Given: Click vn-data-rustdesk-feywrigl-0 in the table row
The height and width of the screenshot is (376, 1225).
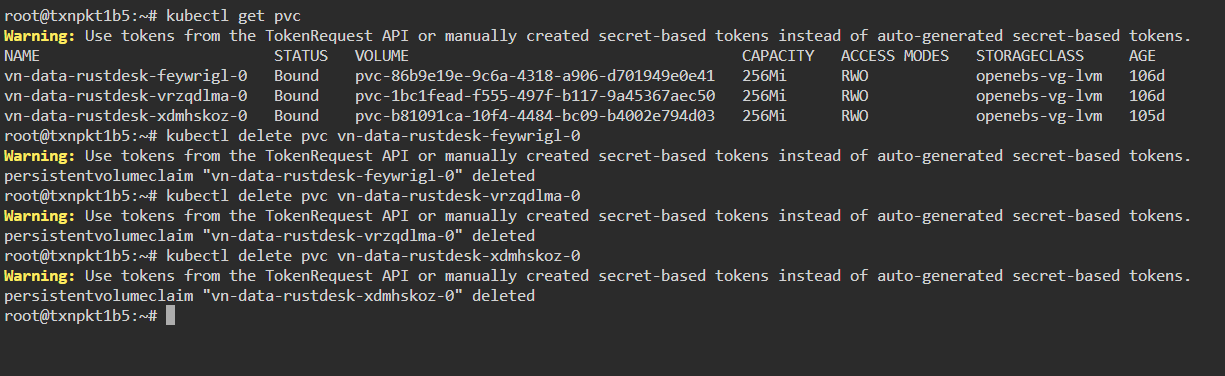Looking at the screenshot, I should (125, 75).
